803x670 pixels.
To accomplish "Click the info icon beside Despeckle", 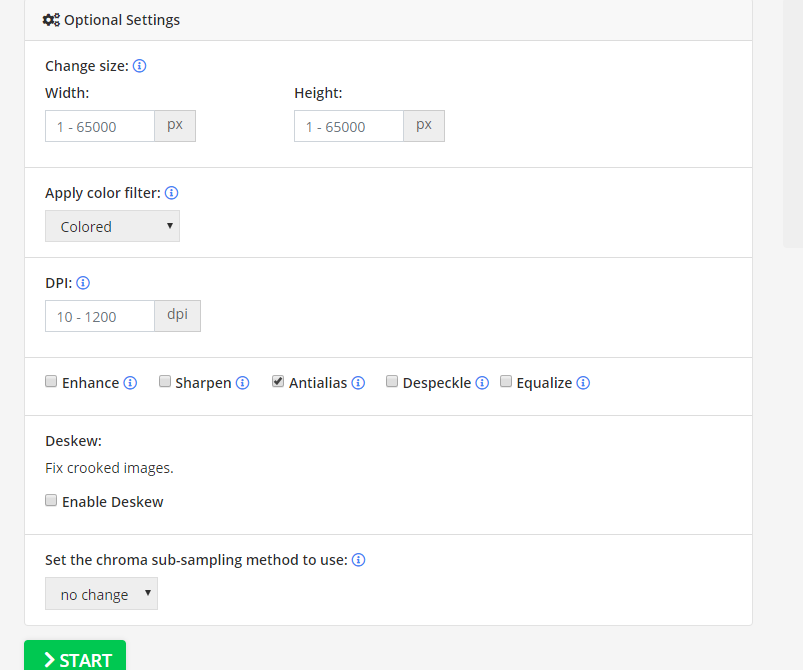I will 482,383.
